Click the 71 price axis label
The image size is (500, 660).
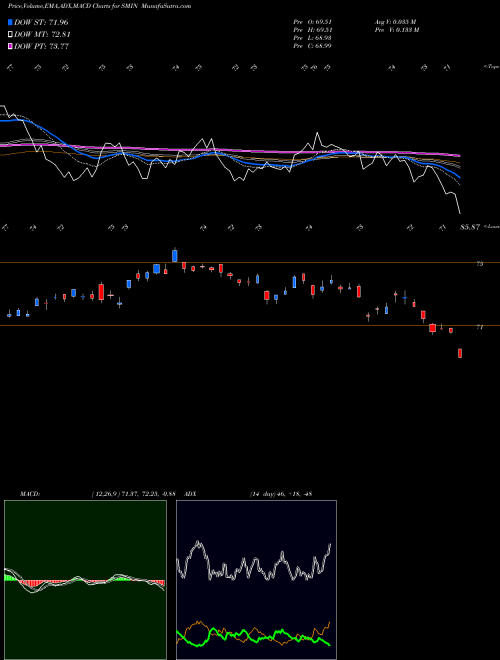(x=479, y=327)
